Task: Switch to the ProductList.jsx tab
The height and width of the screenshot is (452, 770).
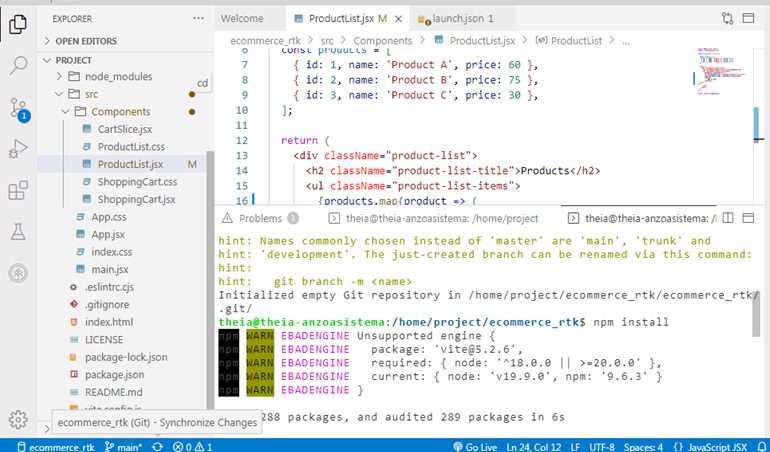Action: point(348,19)
